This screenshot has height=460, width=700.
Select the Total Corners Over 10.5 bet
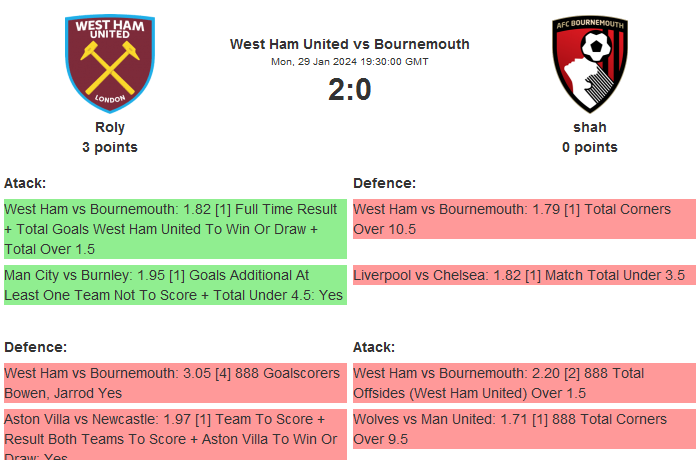(x=523, y=219)
